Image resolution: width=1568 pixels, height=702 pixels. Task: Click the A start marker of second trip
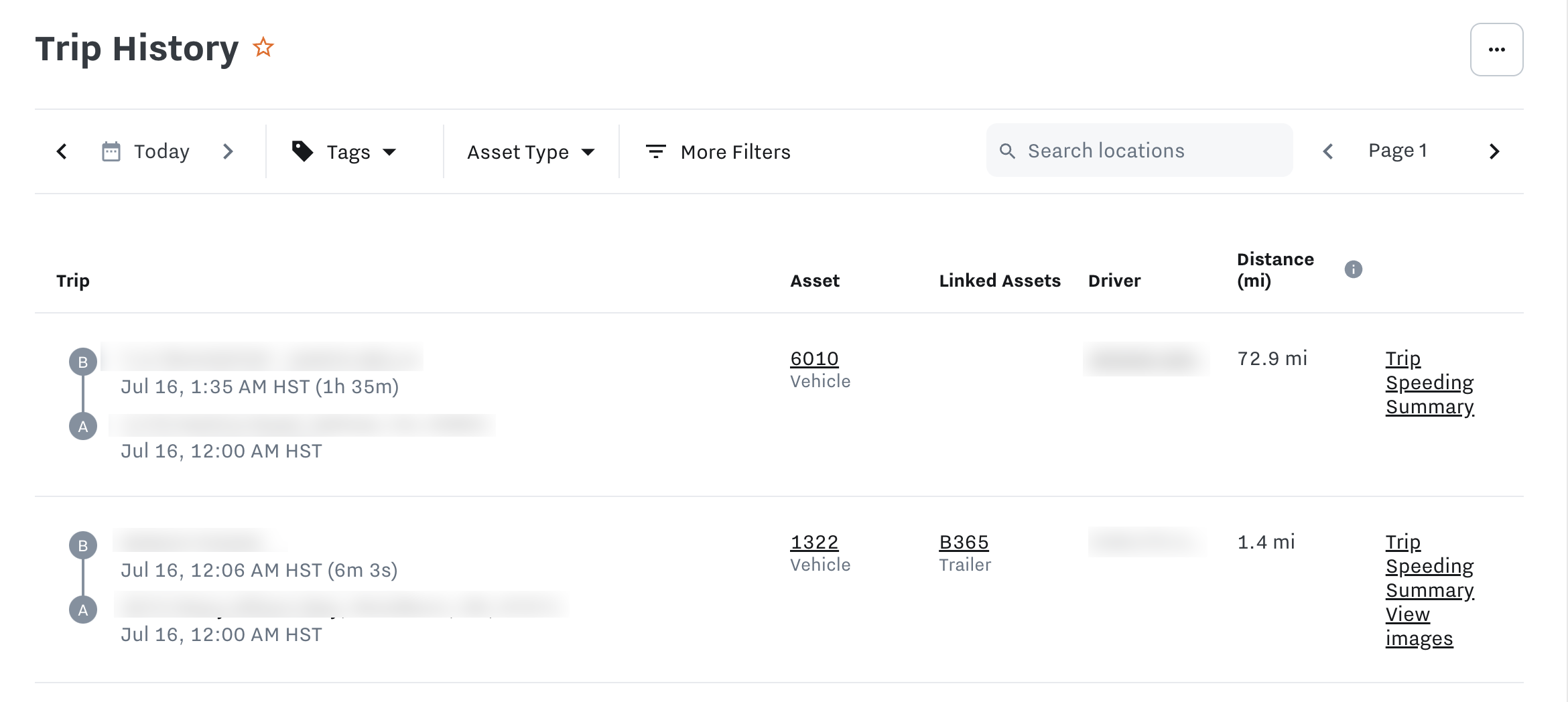83,610
